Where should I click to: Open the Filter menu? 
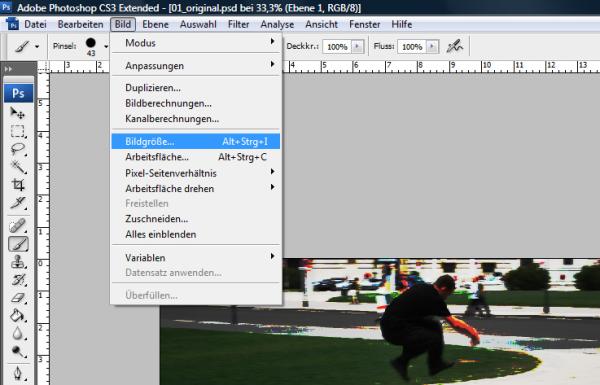tap(238, 24)
